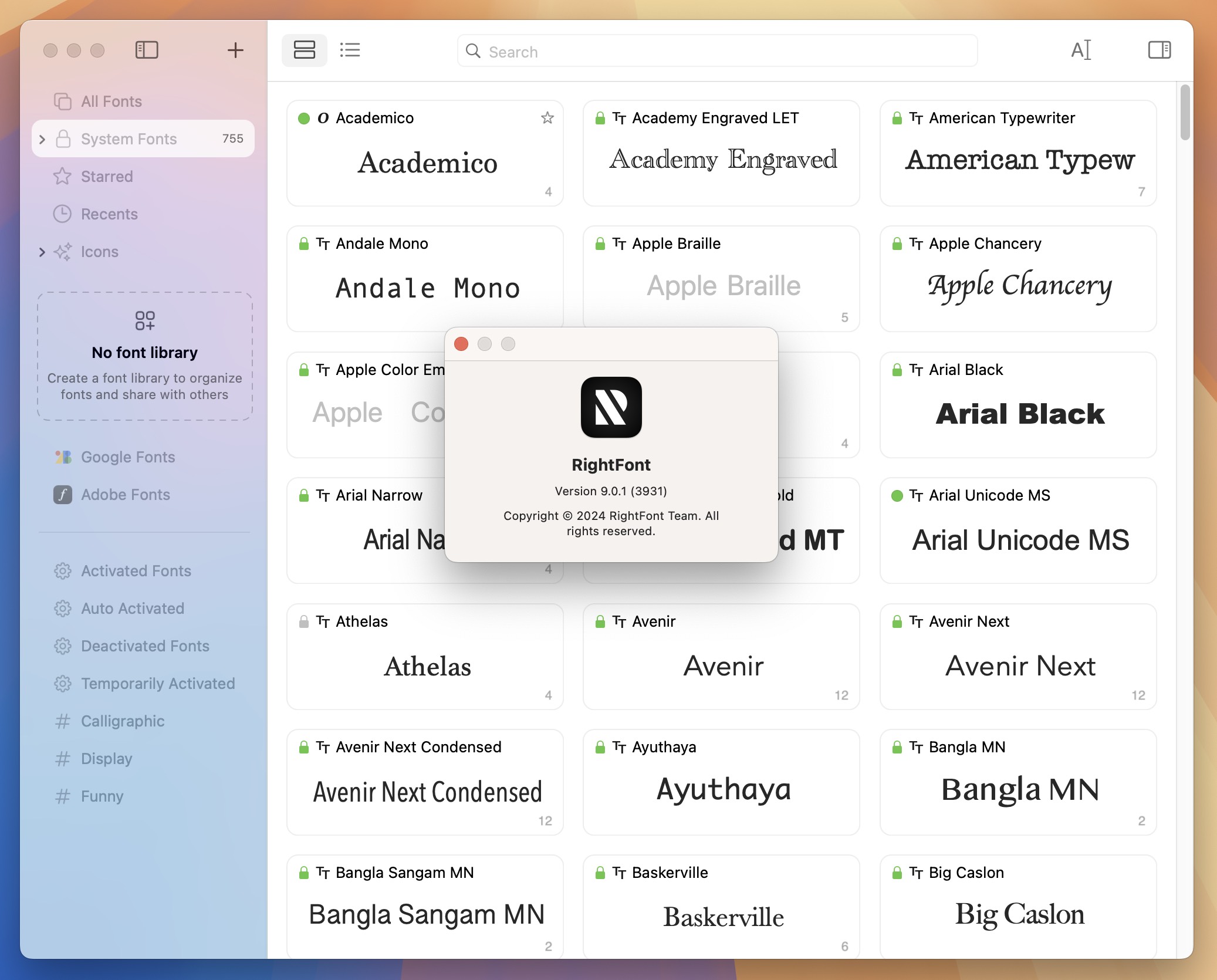Click the RightFont app logo in About dialog

[x=611, y=407]
